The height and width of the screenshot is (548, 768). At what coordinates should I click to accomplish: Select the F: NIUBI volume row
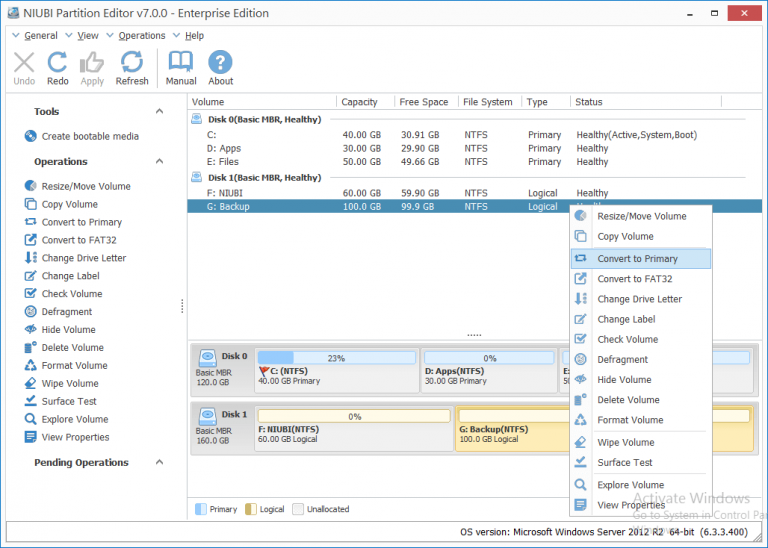point(474,193)
